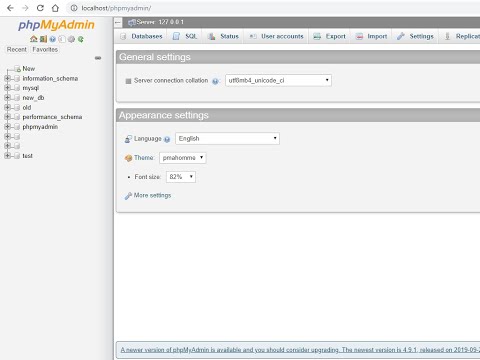This screenshot has height=360, width=480.
Task: Go back in the browser
Action: pyautogui.click(x=10, y=8)
